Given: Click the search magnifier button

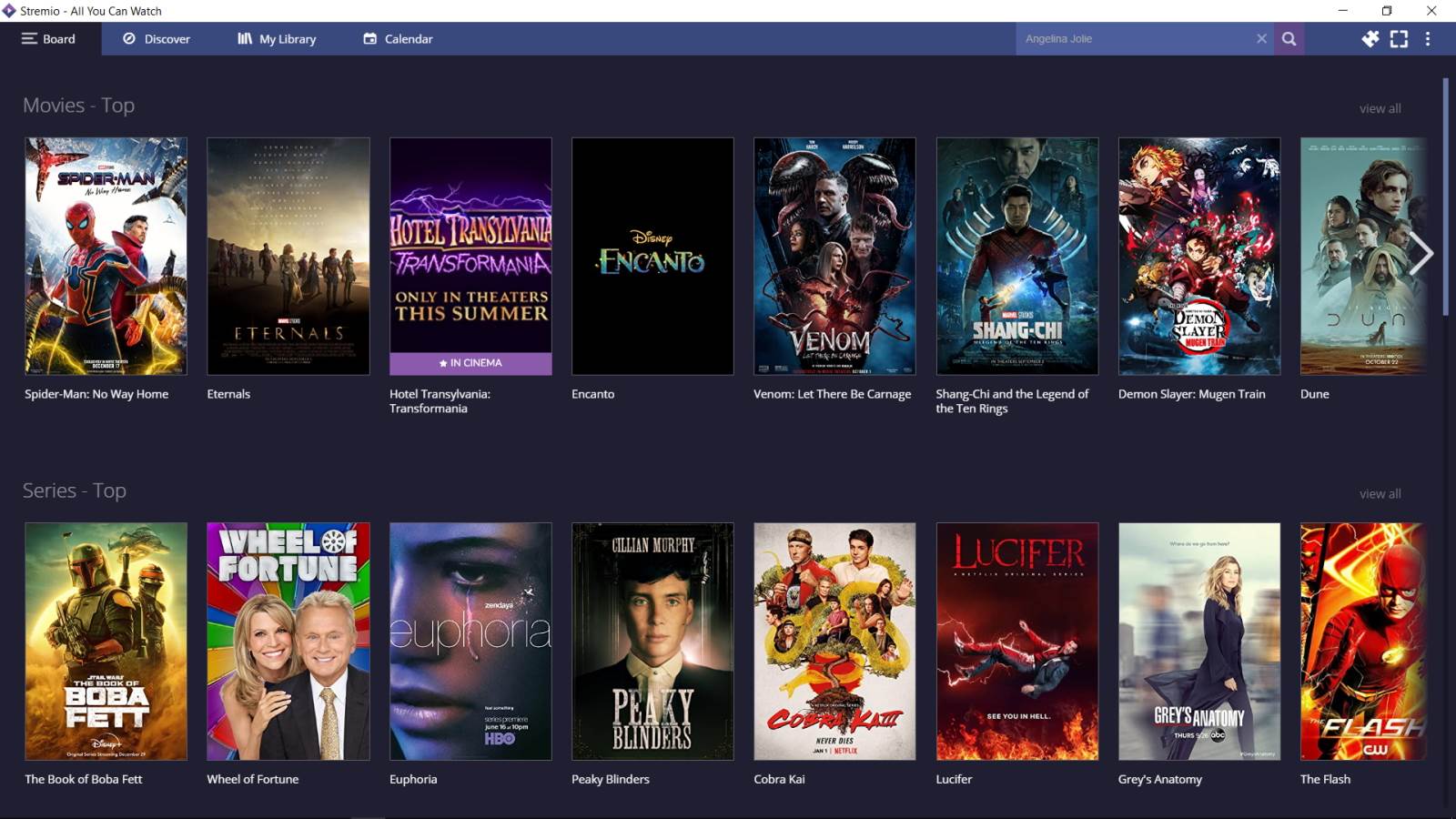Looking at the screenshot, I should (x=1289, y=39).
